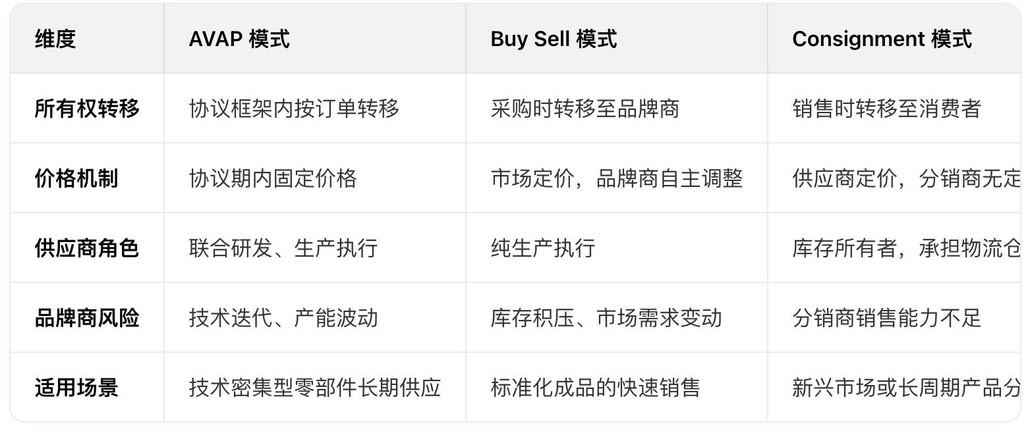Select the 所有权转移 row label
This screenshot has width=1028, height=437.
(87, 109)
